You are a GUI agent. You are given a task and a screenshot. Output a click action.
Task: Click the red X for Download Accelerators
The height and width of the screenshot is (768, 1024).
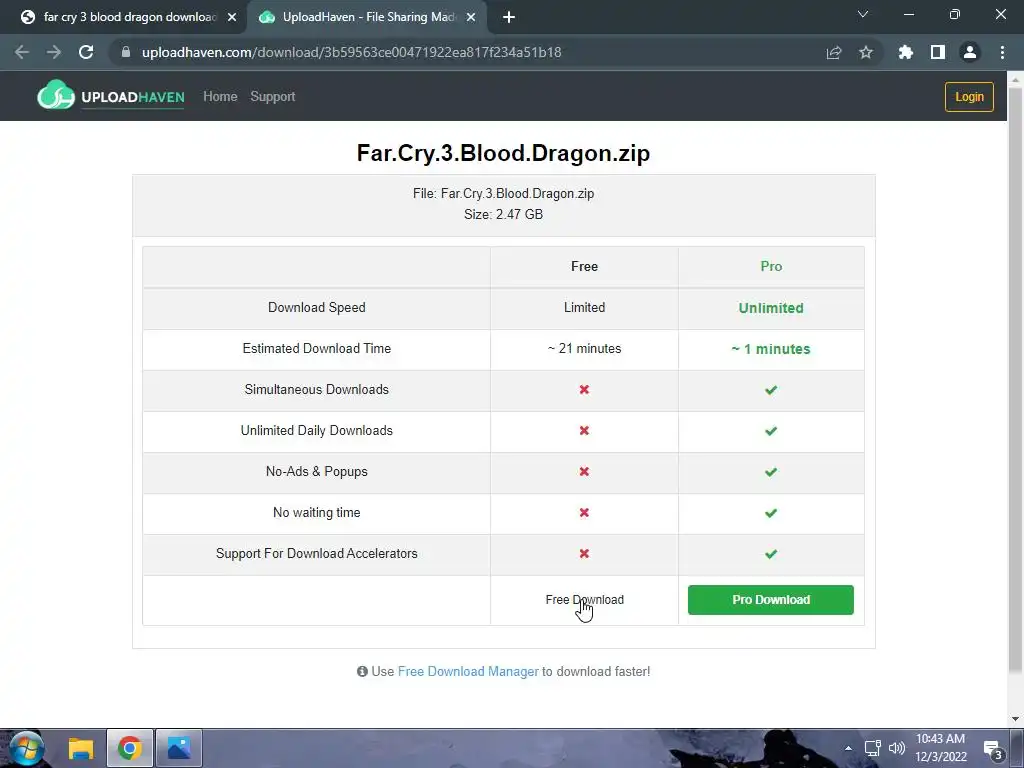pos(584,554)
